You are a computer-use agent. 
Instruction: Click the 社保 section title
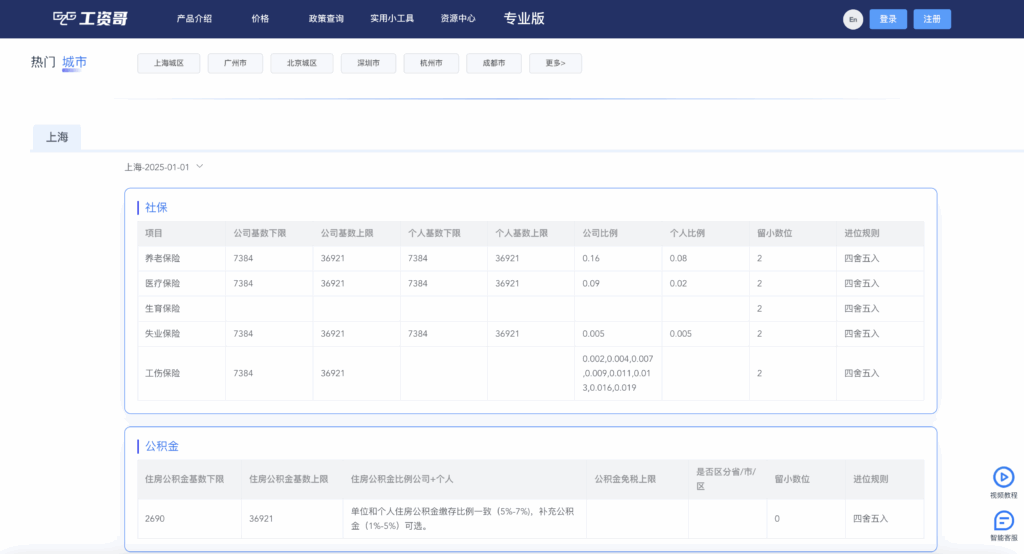point(156,207)
